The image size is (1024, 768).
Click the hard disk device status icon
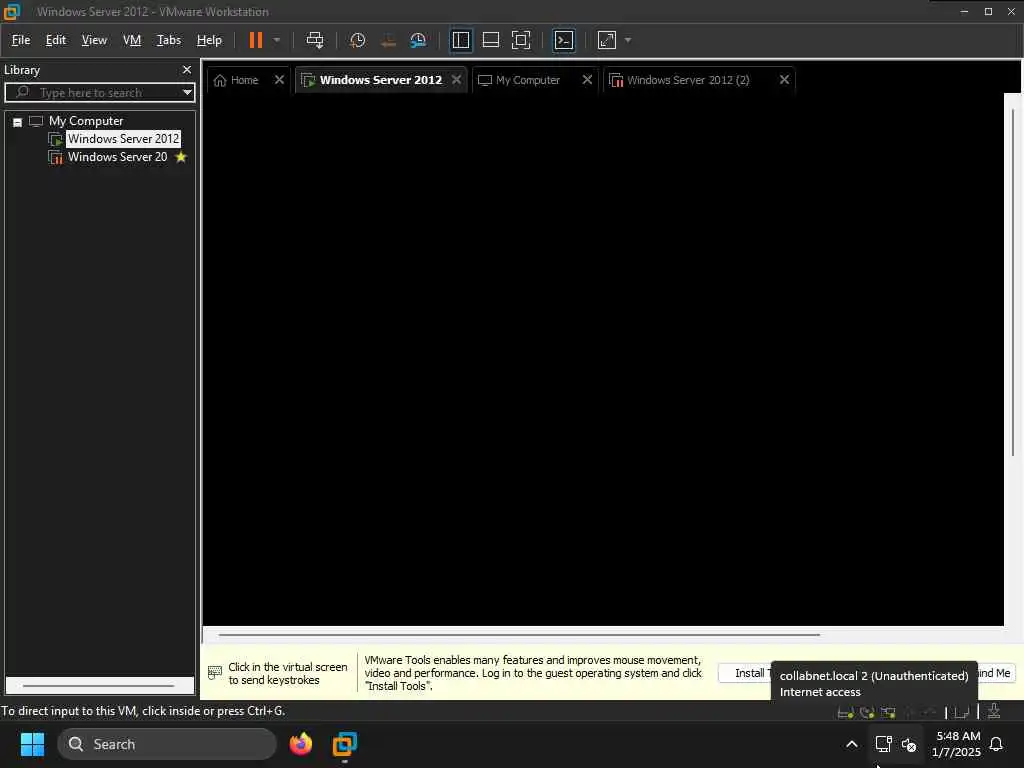click(x=846, y=712)
